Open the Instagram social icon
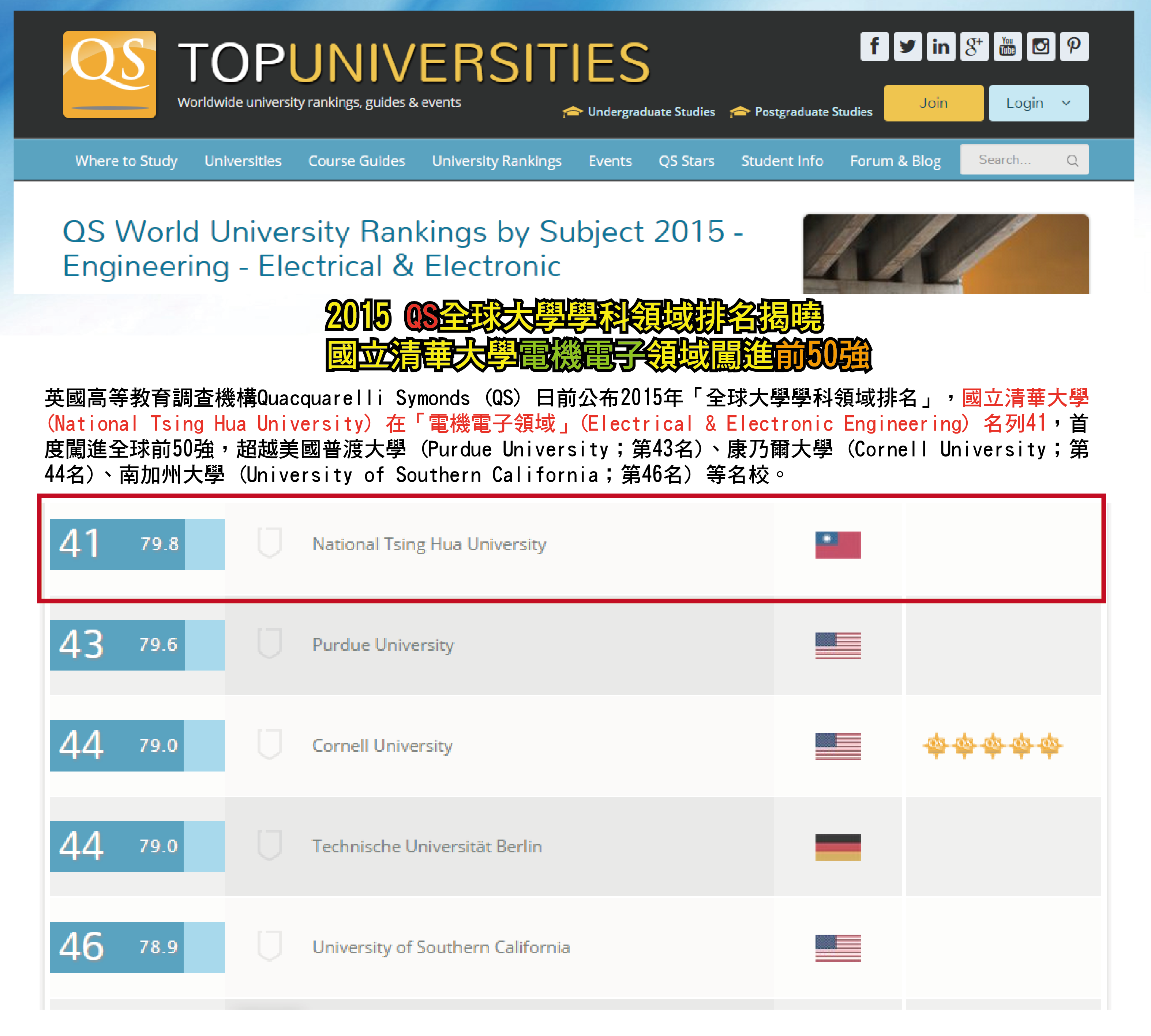Screen dimensions: 1151x1036 [1041, 46]
